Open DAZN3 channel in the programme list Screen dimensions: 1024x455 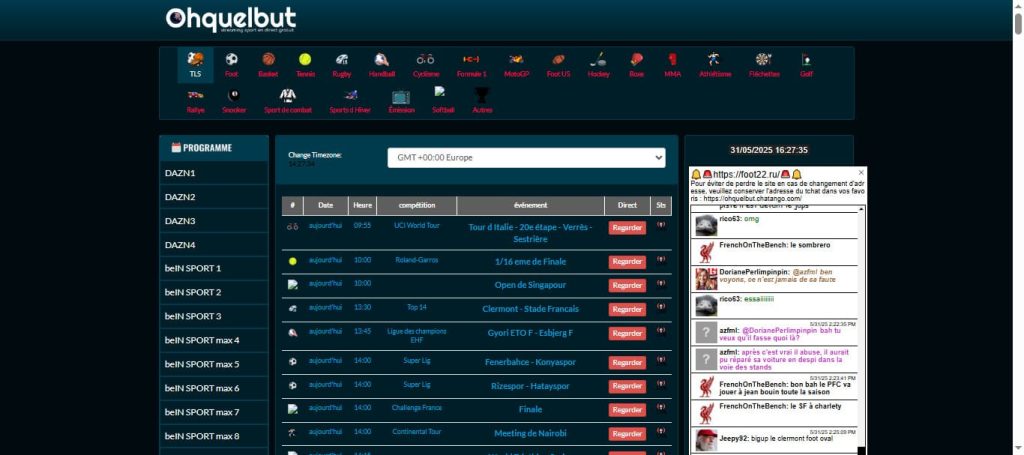coord(214,221)
